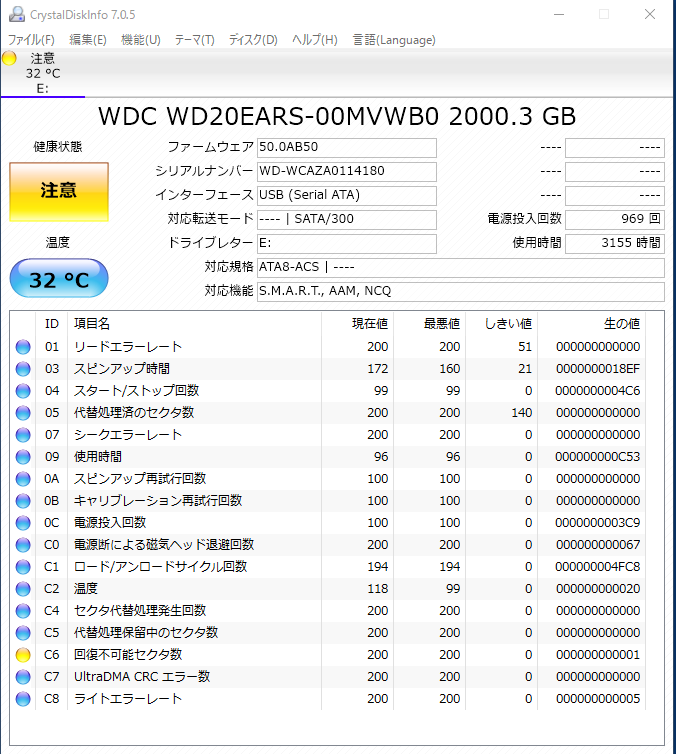Select the スピンアップ時間 row name
676x754 pixels.
(122, 369)
